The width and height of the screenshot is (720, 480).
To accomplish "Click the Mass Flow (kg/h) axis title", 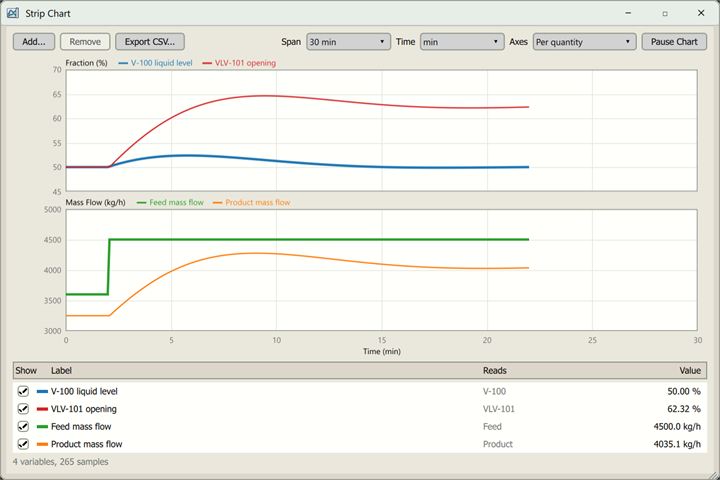I will 96,202.
